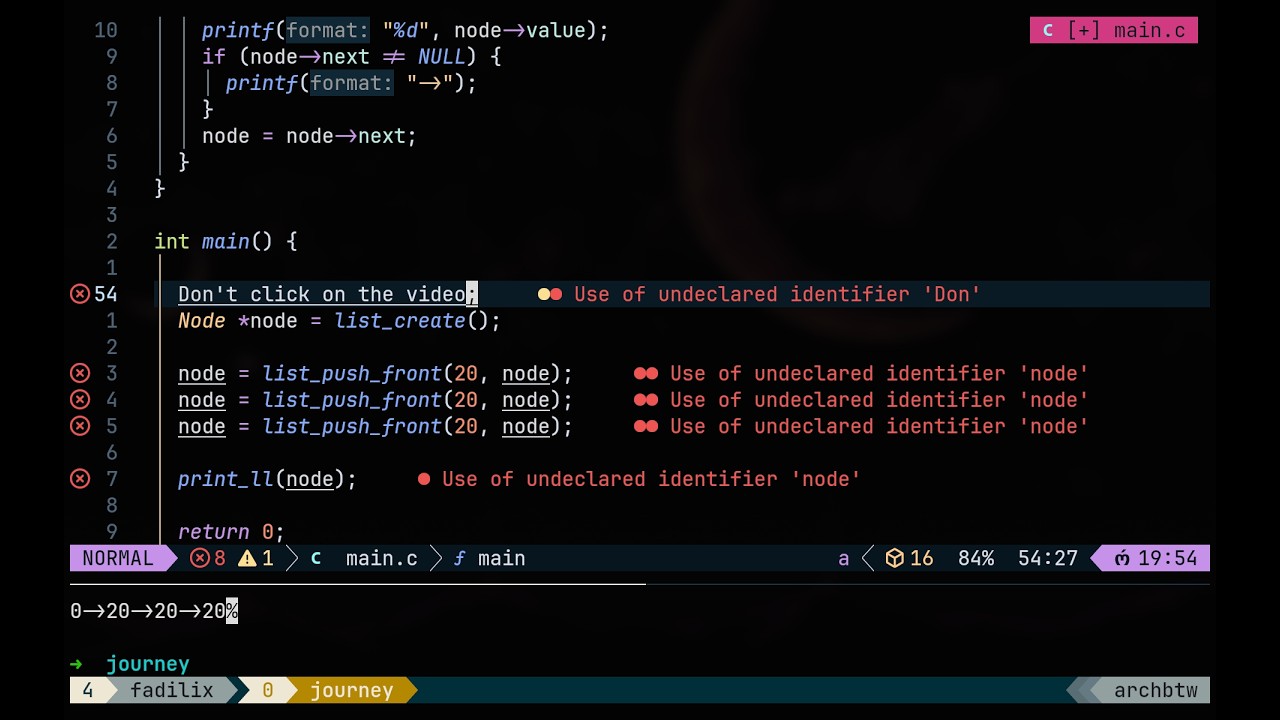Click the package box icon showing 16
This screenshot has width=1280, height=720.
(895, 558)
